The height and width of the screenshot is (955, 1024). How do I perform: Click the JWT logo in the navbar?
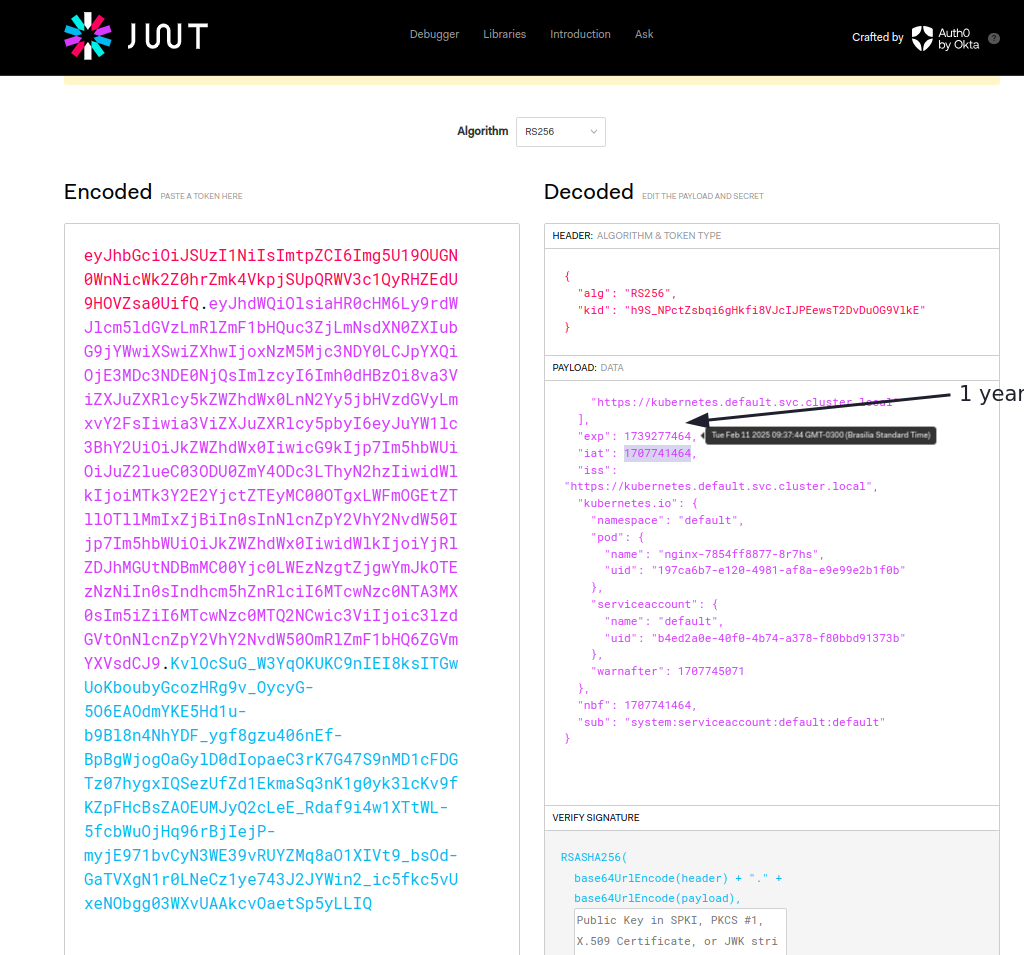point(135,37)
